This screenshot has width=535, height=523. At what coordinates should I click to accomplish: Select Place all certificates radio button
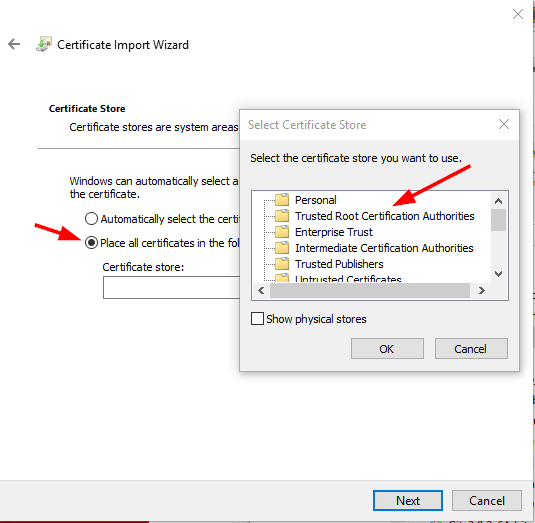[91, 243]
